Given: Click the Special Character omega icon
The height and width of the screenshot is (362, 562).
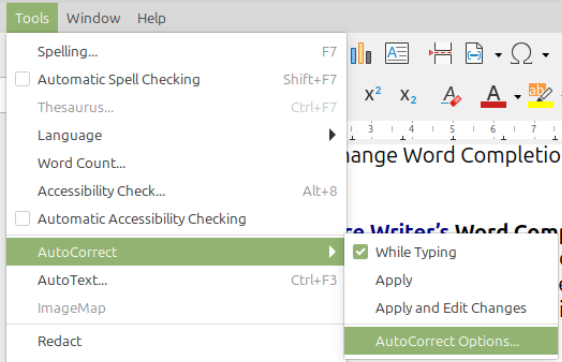Looking at the screenshot, I should (x=521, y=54).
